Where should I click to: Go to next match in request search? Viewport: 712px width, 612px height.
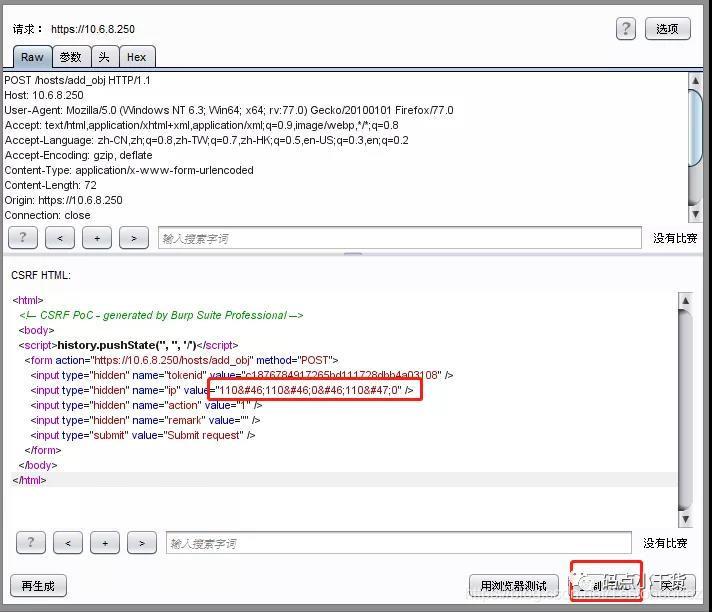tap(134, 237)
